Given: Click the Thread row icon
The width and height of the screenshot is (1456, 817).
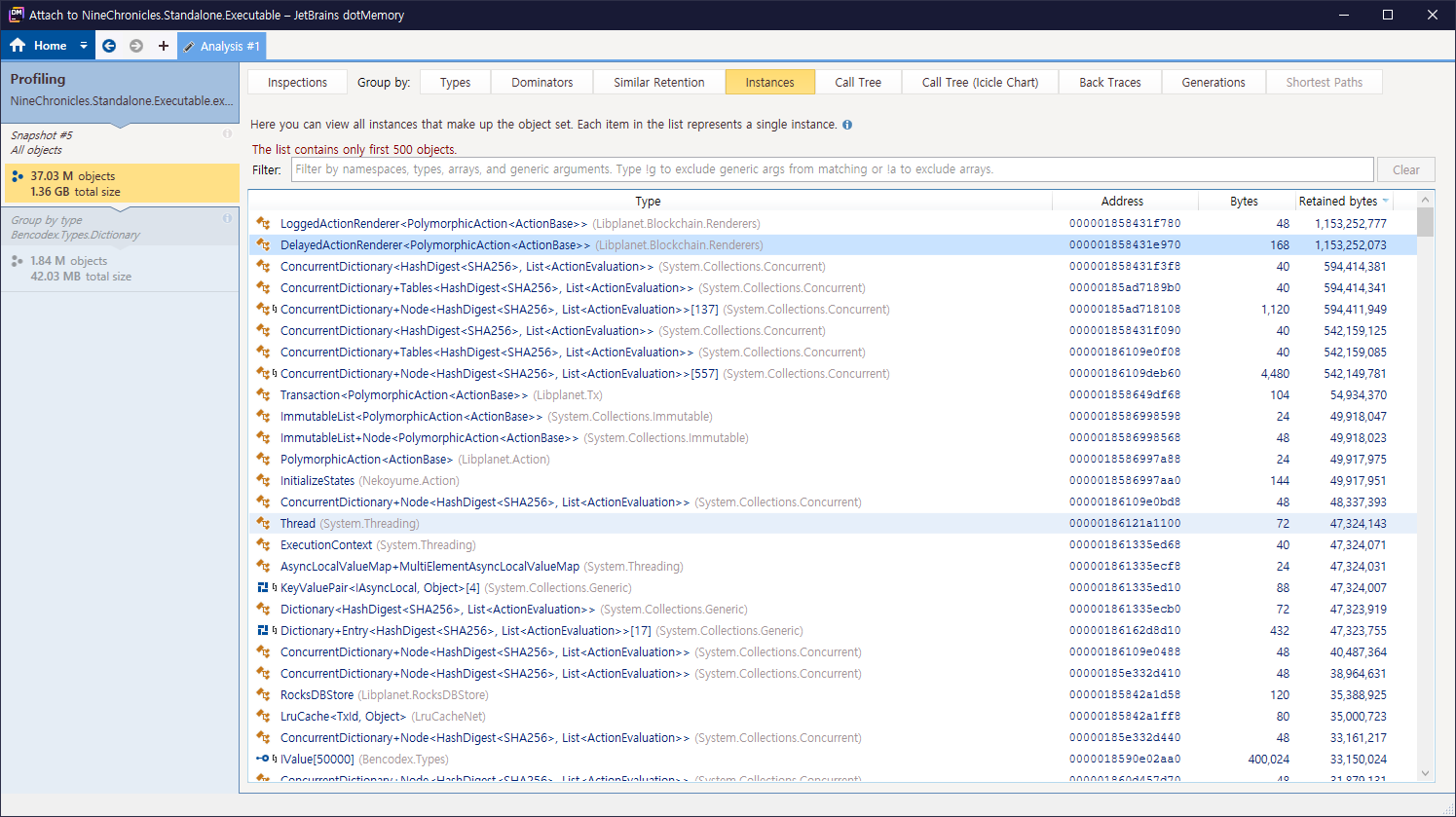Looking at the screenshot, I should (x=263, y=523).
